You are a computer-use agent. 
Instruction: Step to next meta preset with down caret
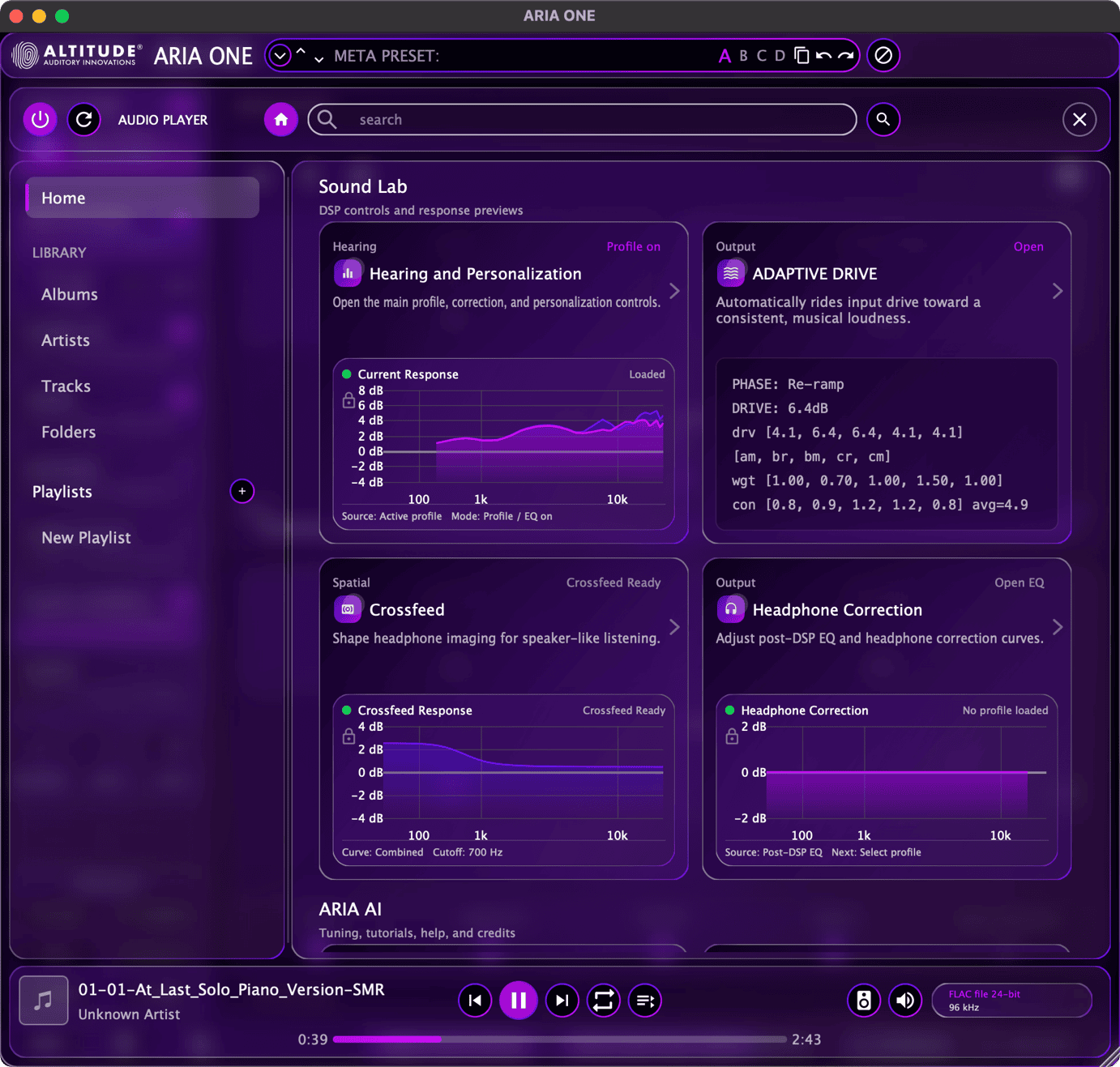tap(318, 59)
